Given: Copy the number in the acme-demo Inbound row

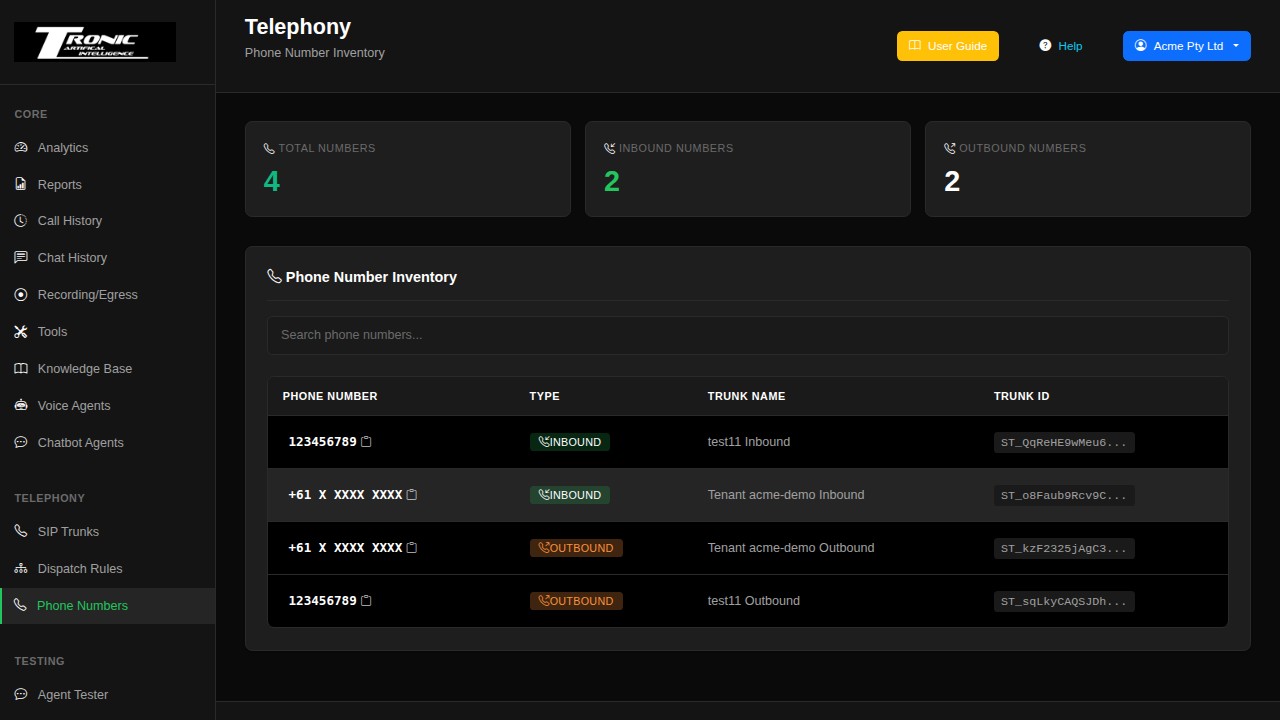Looking at the screenshot, I should pyautogui.click(x=412, y=495).
